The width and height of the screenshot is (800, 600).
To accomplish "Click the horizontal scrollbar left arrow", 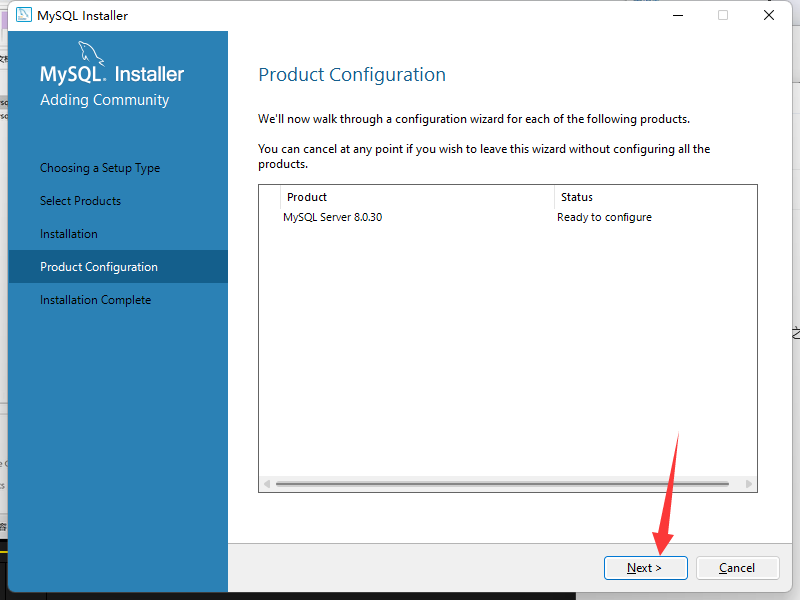I will [266, 484].
